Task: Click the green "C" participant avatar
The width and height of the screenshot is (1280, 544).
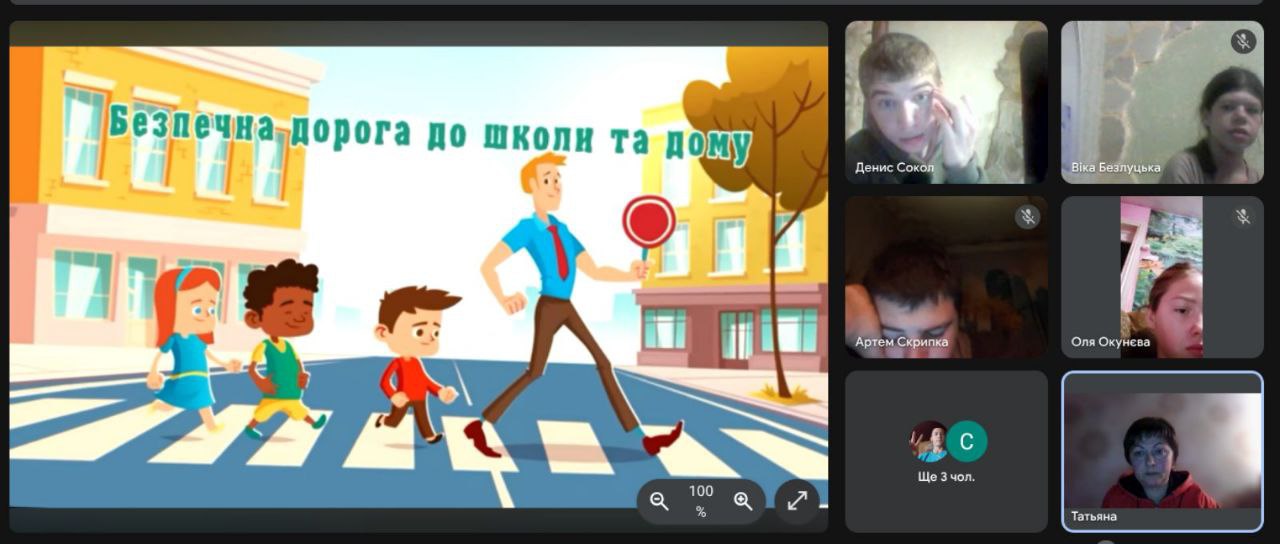Action: coord(967,441)
